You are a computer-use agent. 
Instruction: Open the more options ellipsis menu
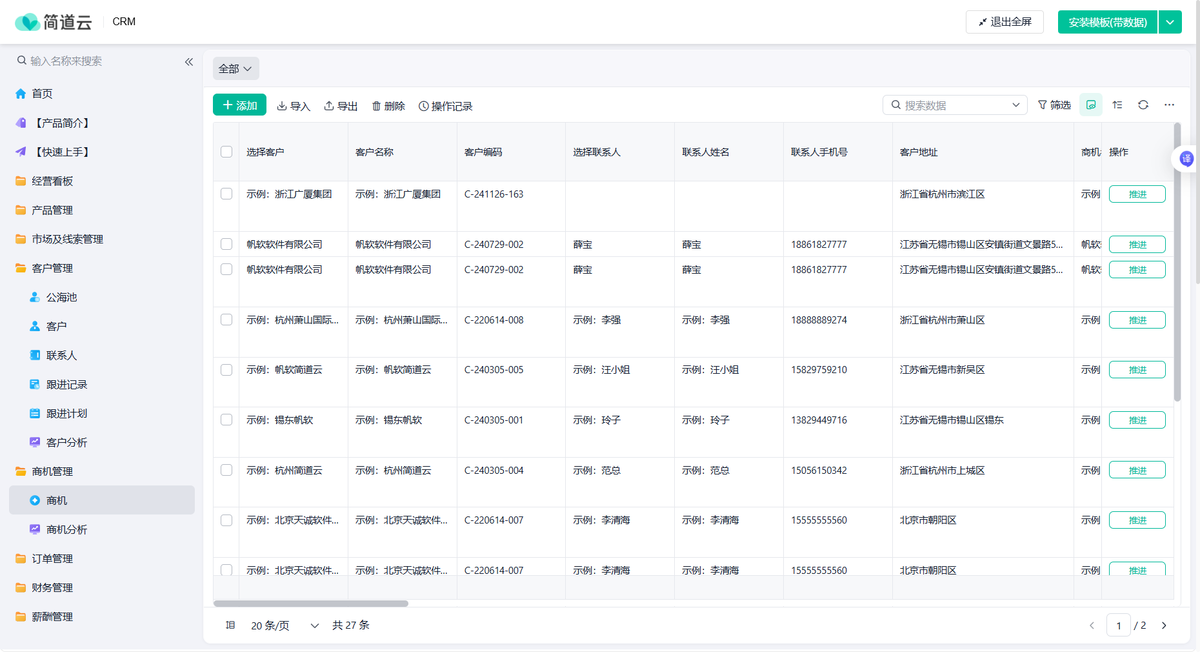tap(1169, 105)
